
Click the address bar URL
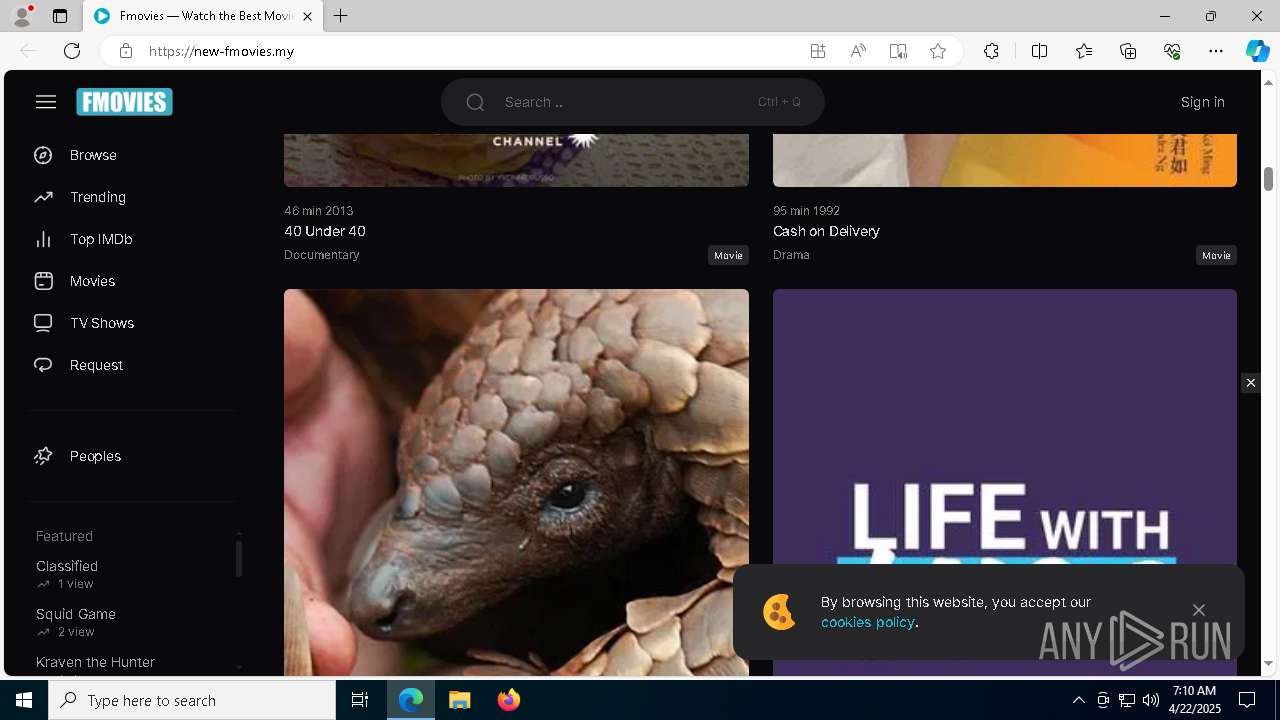point(221,51)
